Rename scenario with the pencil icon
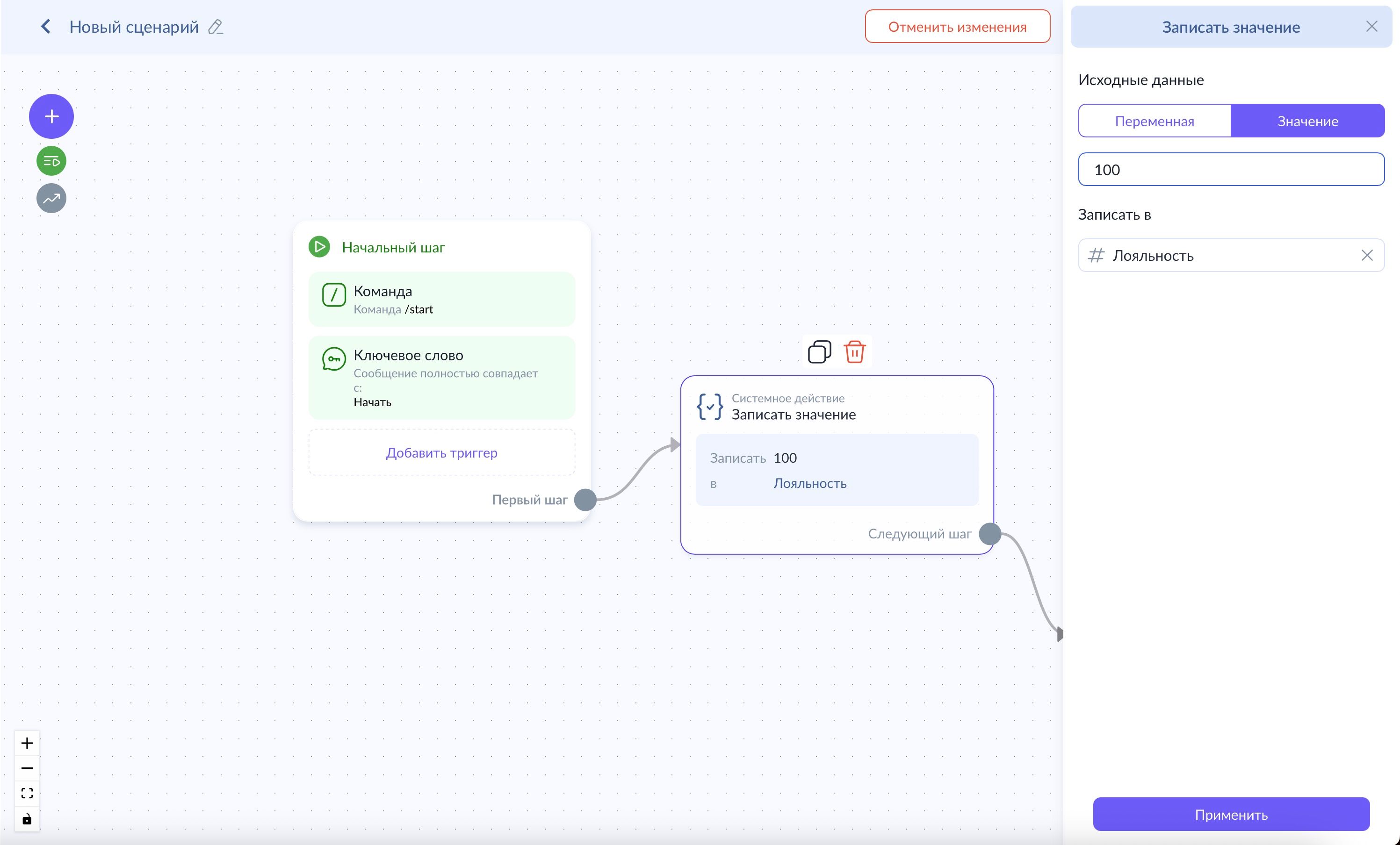Viewport: 1400px width, 845px height. click(x=216, y=27)
